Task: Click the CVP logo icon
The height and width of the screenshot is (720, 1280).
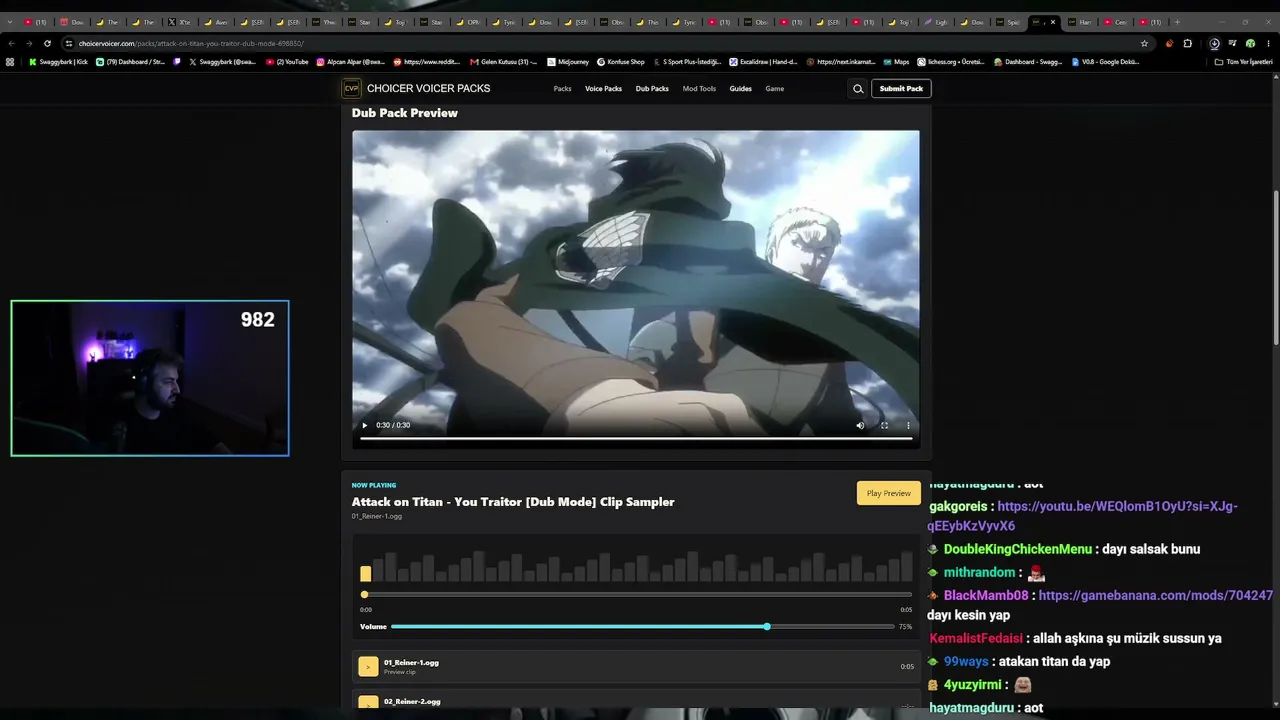Action: click(x=351, y=88)
